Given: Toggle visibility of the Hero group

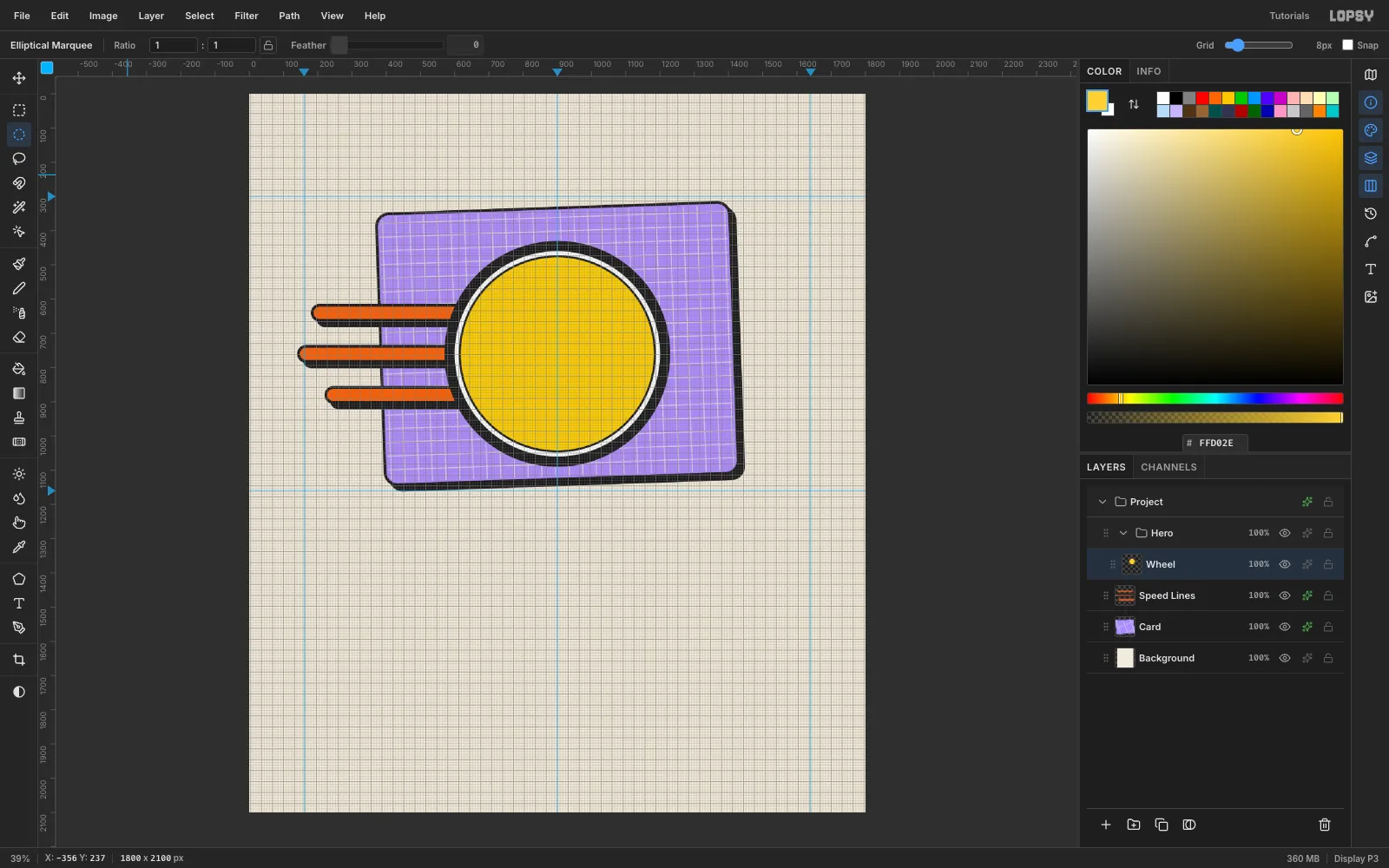Looking at the screenshot, I should click(x=1285, y=533).
